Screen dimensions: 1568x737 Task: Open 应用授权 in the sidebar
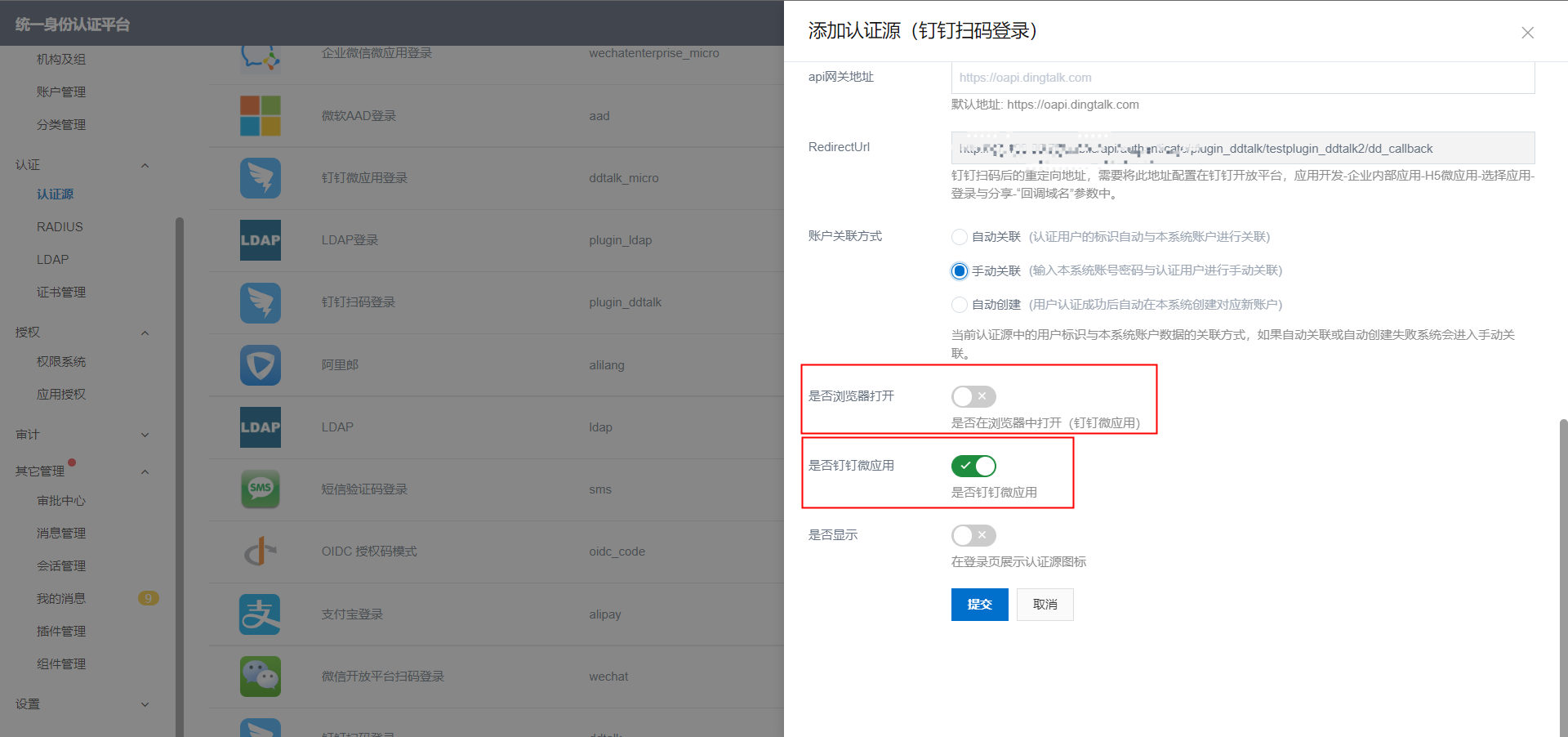(61, 394)
